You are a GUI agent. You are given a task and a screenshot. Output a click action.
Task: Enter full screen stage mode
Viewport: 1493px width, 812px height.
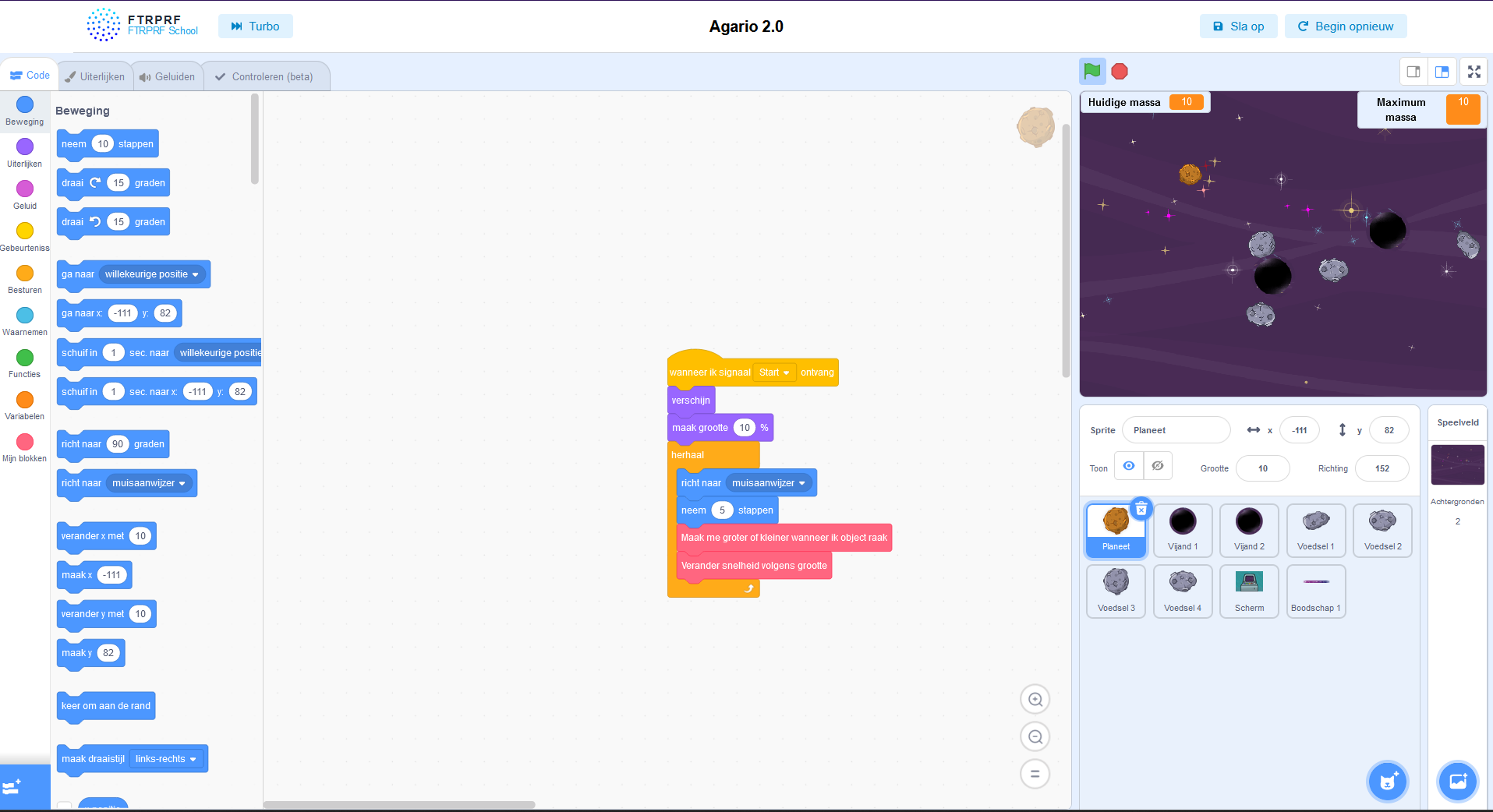[x=1474, y=72]
